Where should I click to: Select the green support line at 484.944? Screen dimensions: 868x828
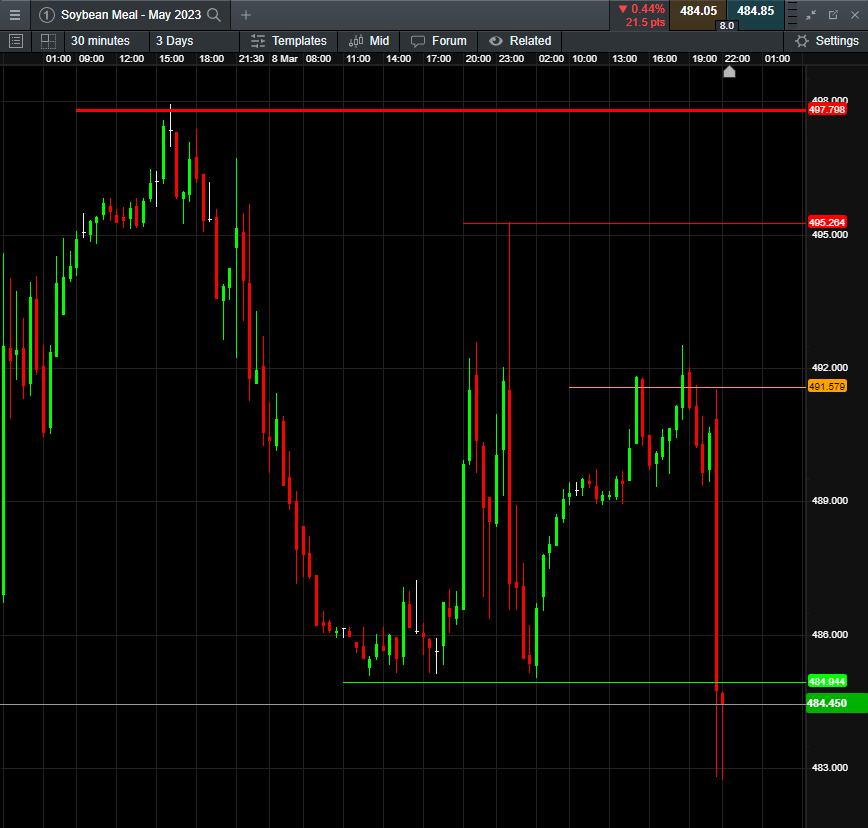[x=574, y=682]
